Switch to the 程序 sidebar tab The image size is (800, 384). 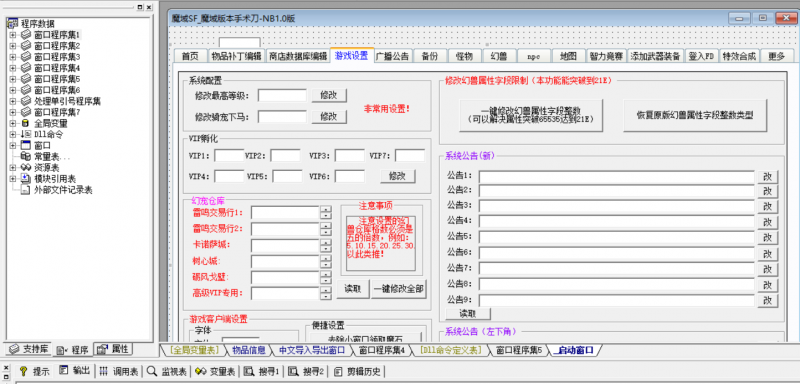click(73, 350)
